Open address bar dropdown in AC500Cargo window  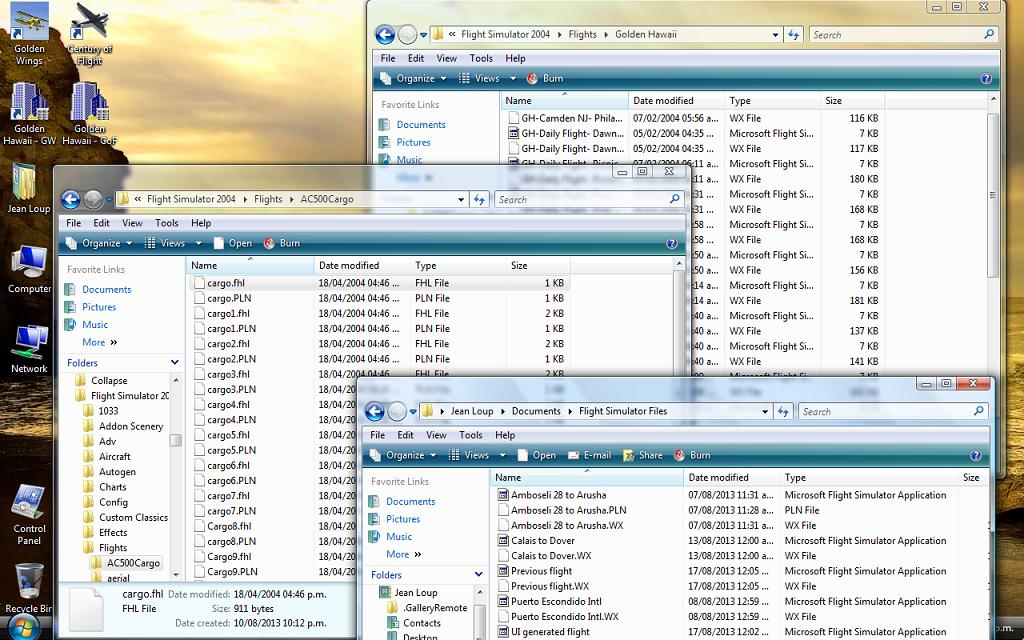click(x=461, y=200)
